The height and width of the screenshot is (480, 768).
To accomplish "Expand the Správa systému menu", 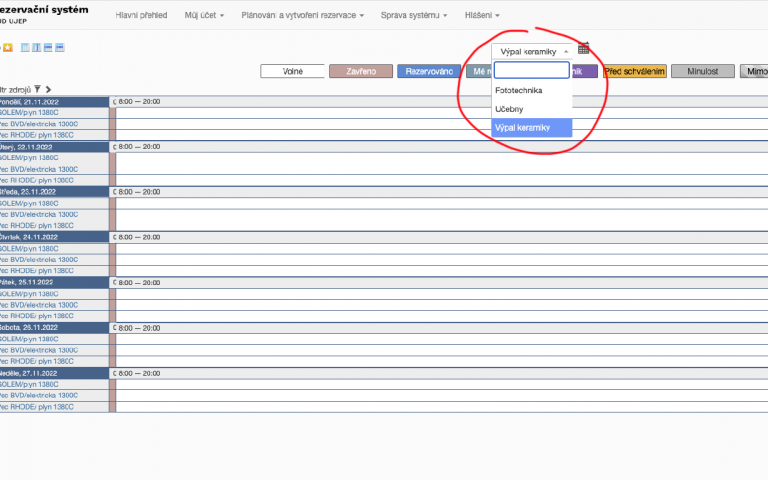I will [x=415, y=16].
